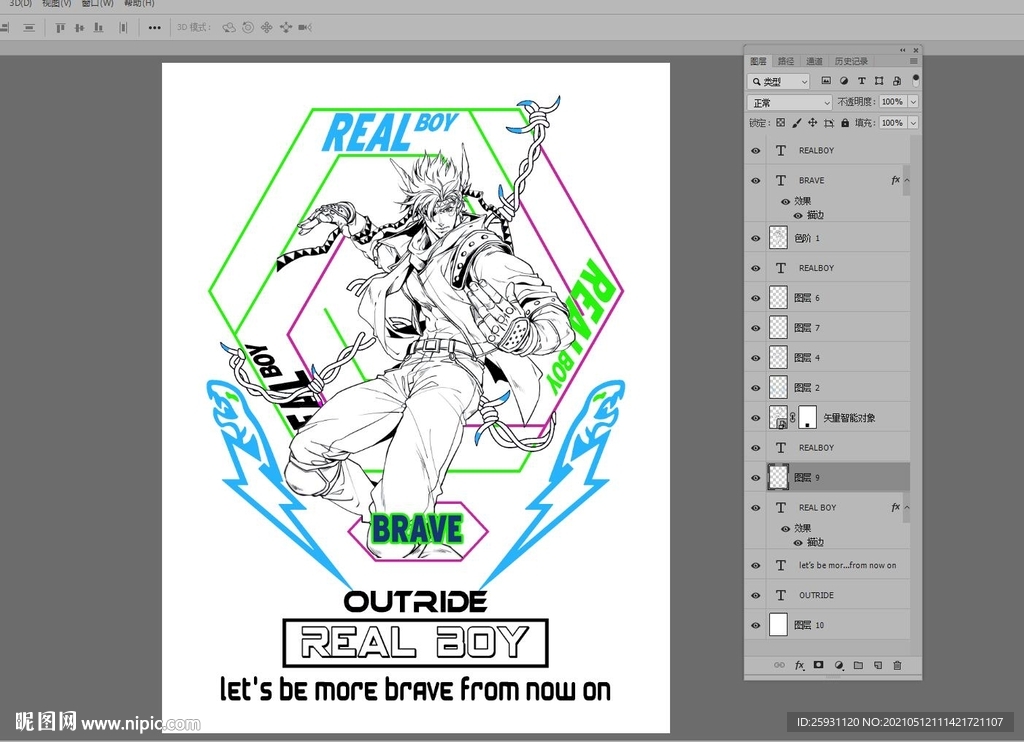
Task: Click the text layer filter T icon
Action: (862, 81)
